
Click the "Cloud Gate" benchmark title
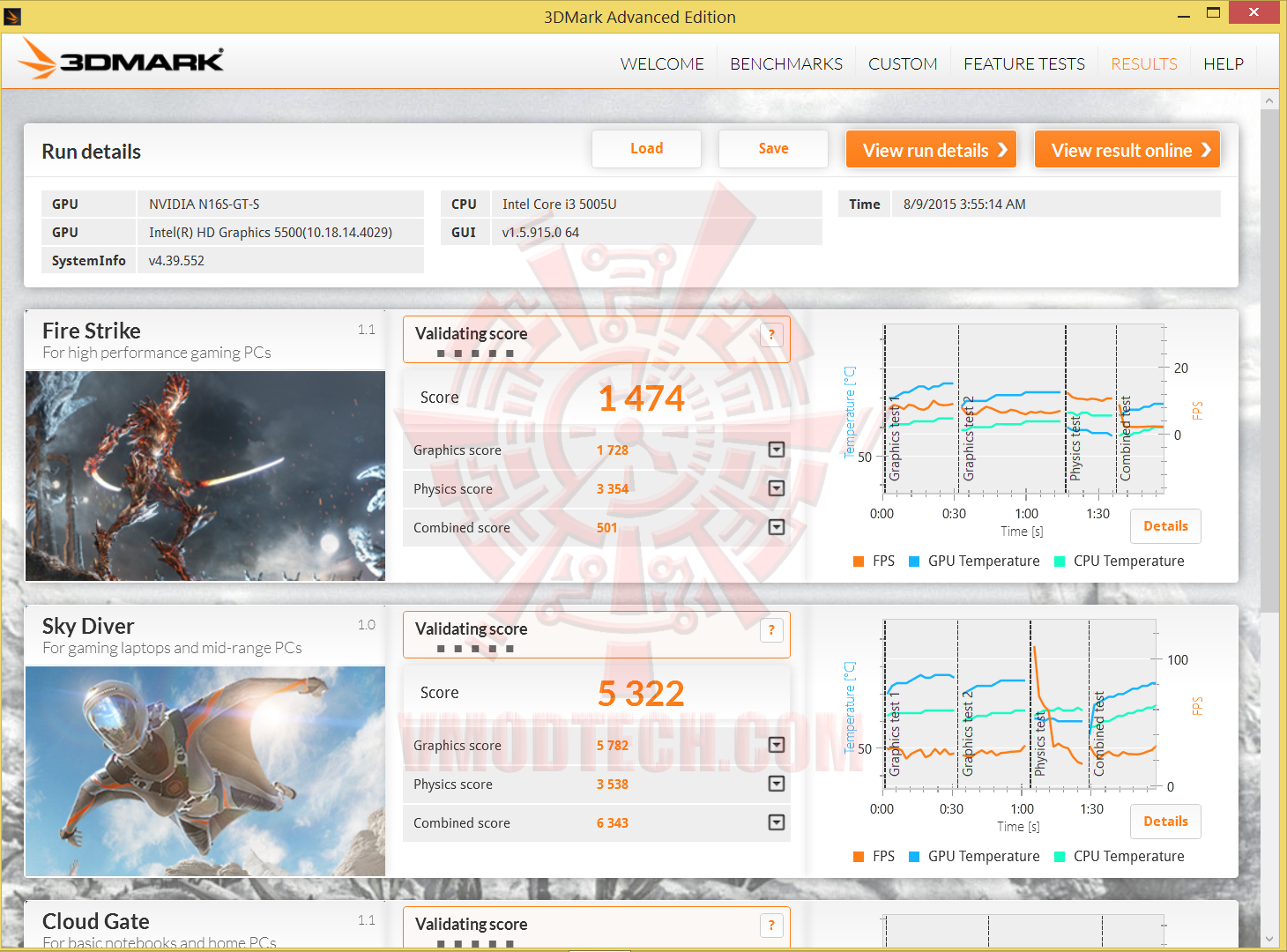[x=96, y=921]
